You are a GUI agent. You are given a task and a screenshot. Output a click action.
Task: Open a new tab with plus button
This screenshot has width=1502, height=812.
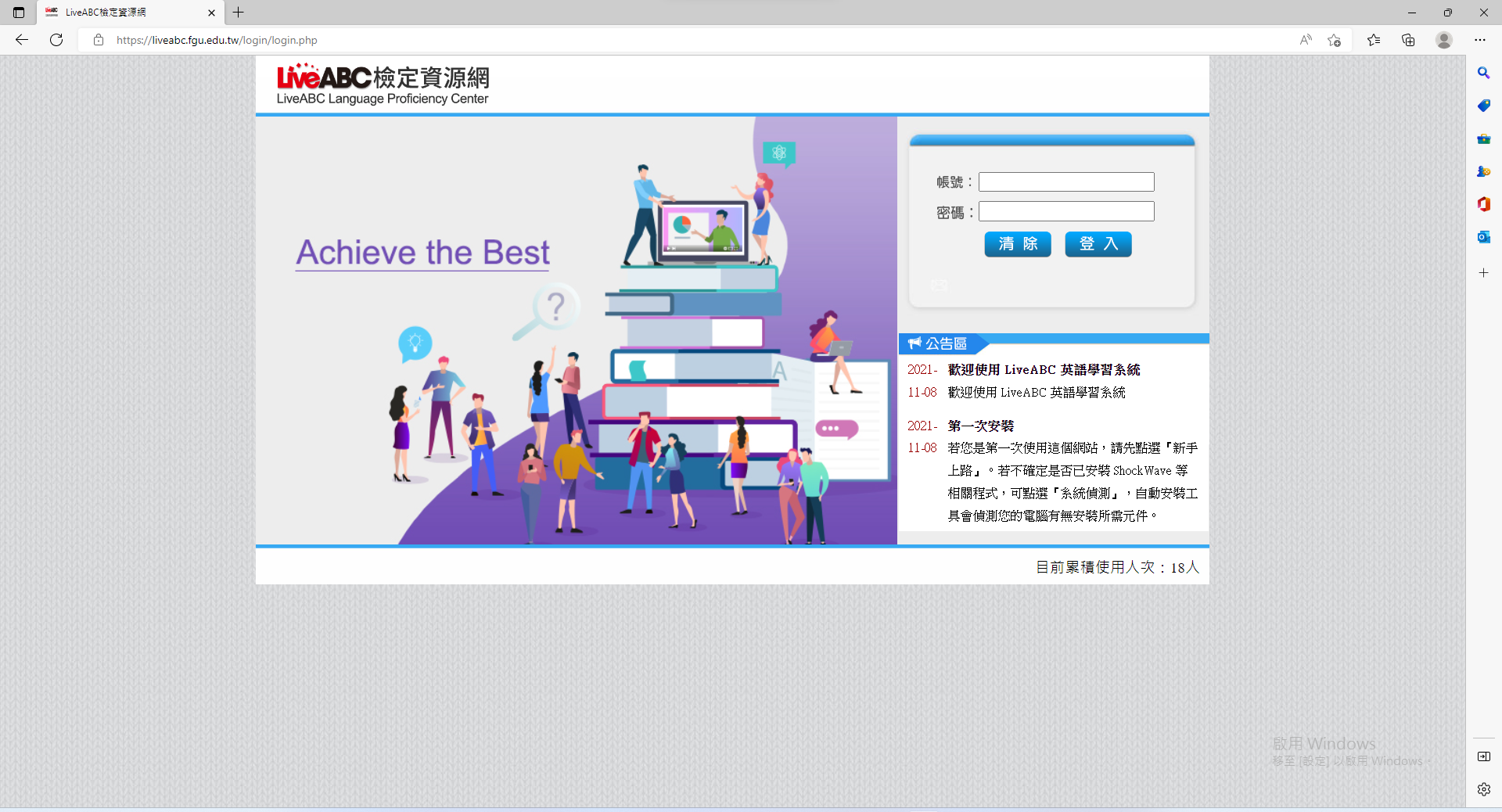(x=239, y=13)
